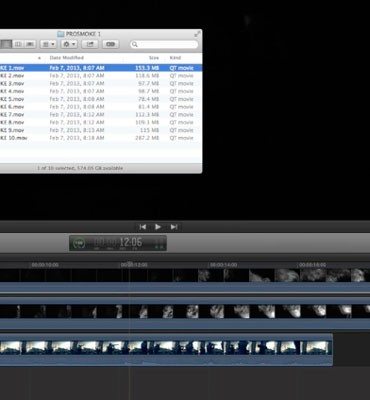Click the background tasks percent indicator
The image size is (370, 400).
coord(79,243)
